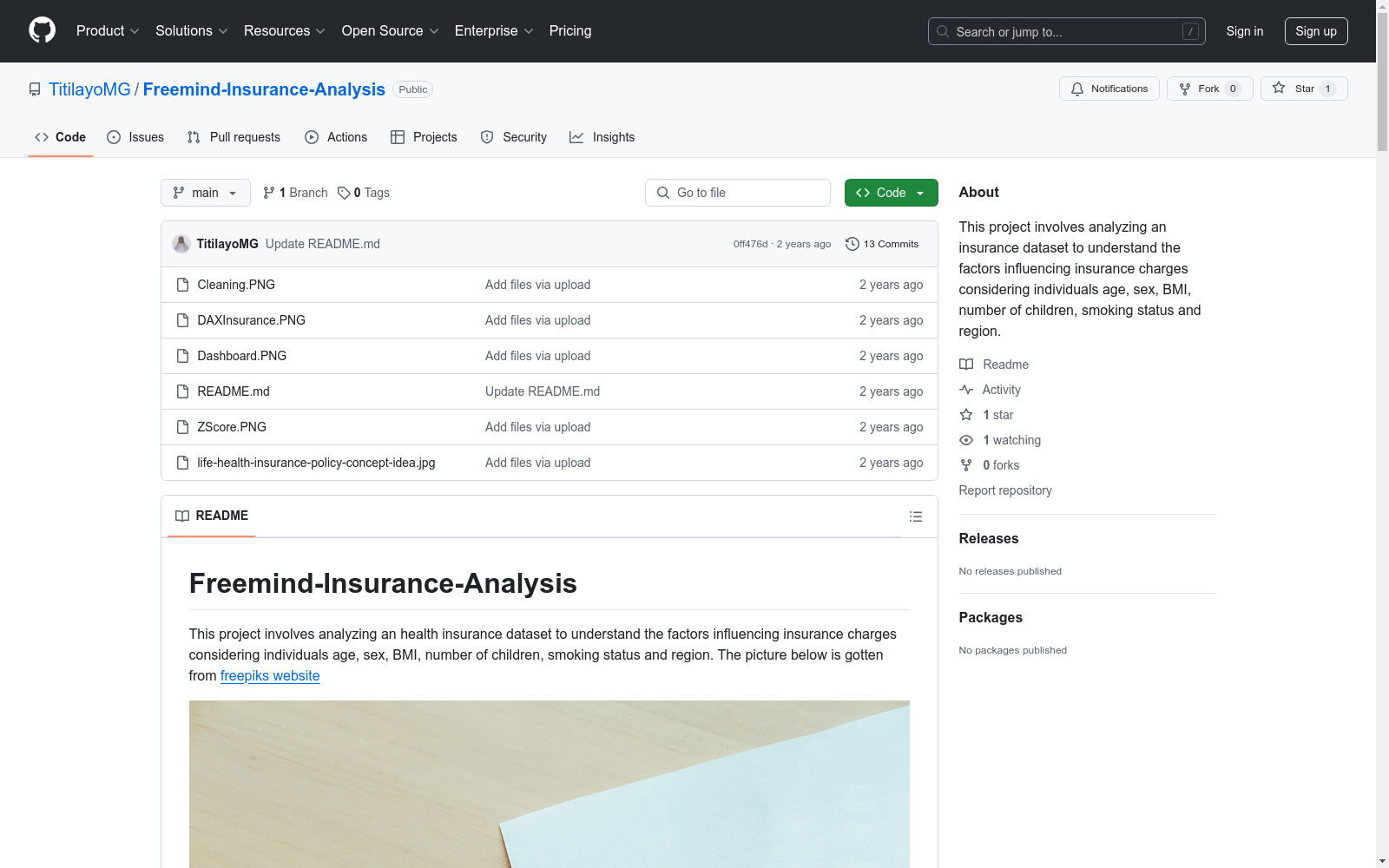View 13 Commits history
The image size is (1389, 868).
(882, 244)
